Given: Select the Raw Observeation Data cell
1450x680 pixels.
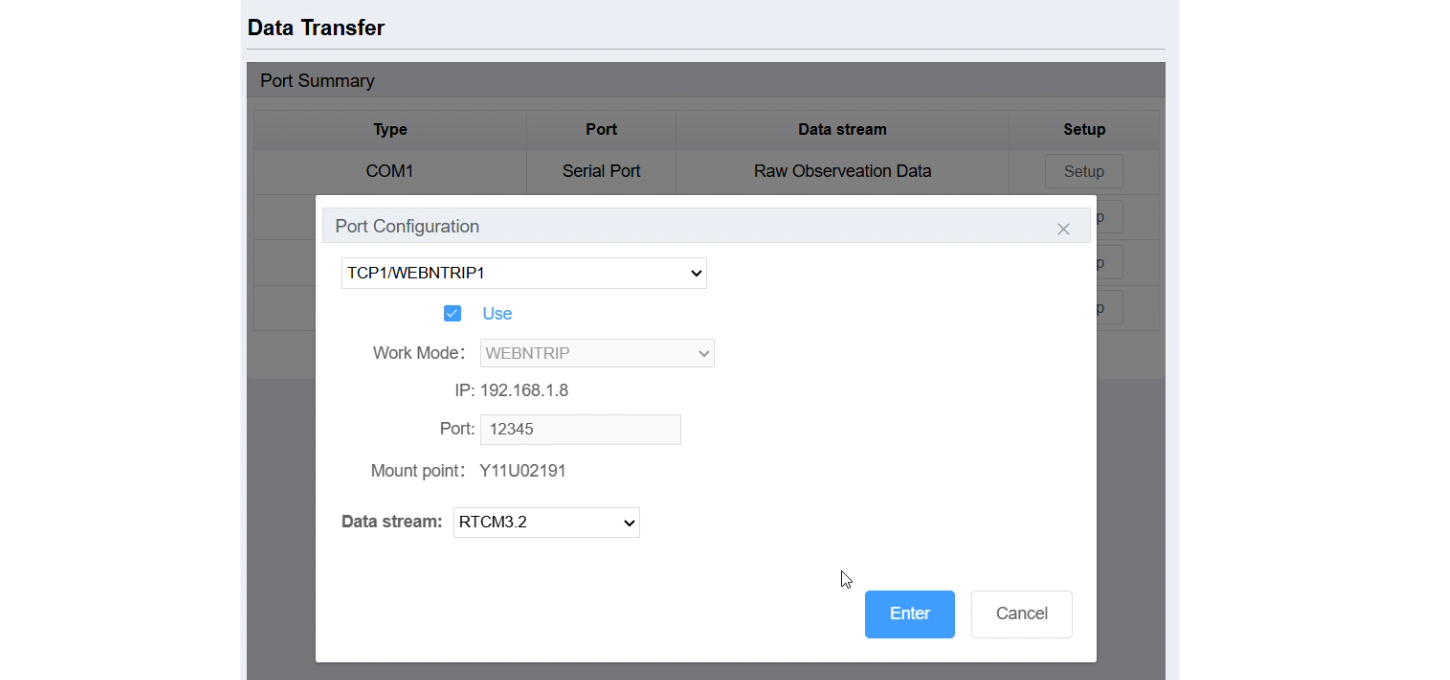Looking at the screenshot, I should point(842,171).
